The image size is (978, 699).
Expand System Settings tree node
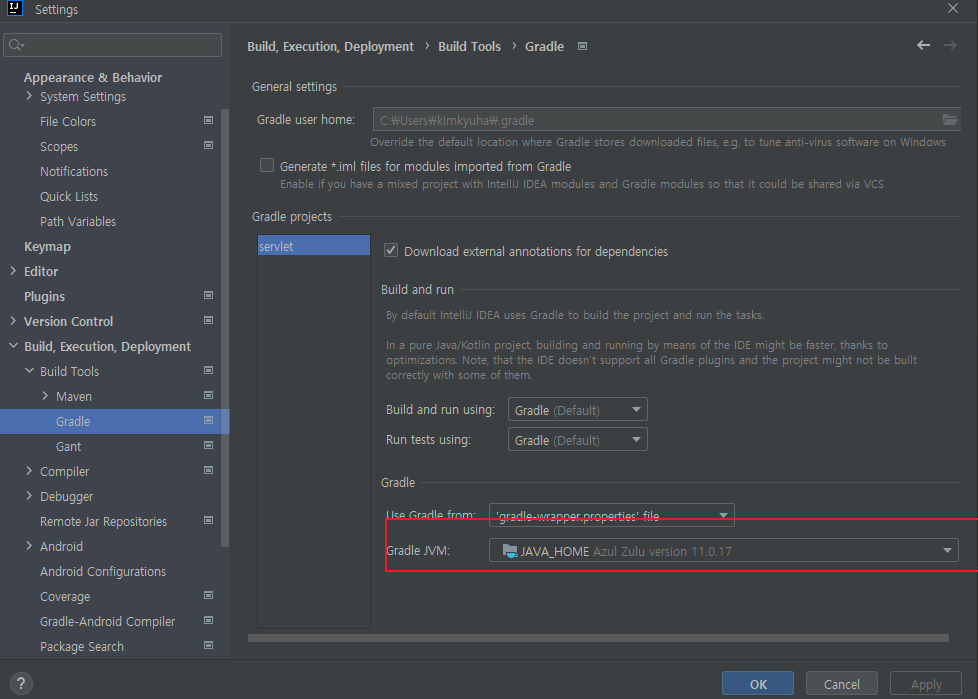(29, 96)
